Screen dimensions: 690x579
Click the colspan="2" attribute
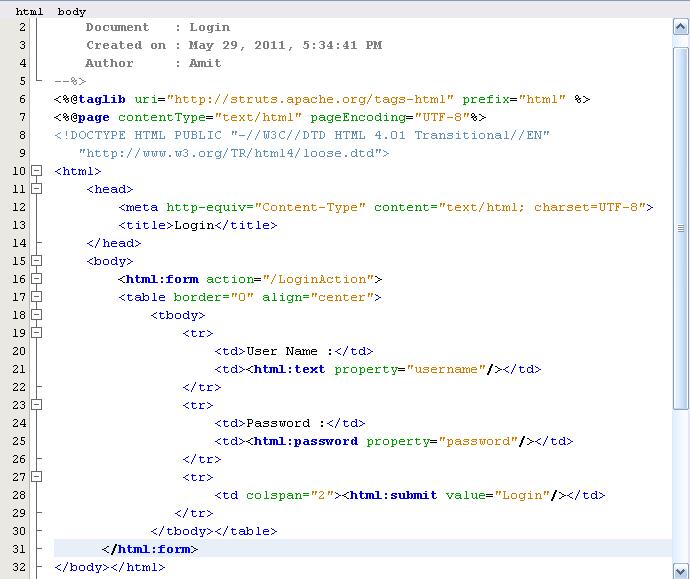[290, 495]
